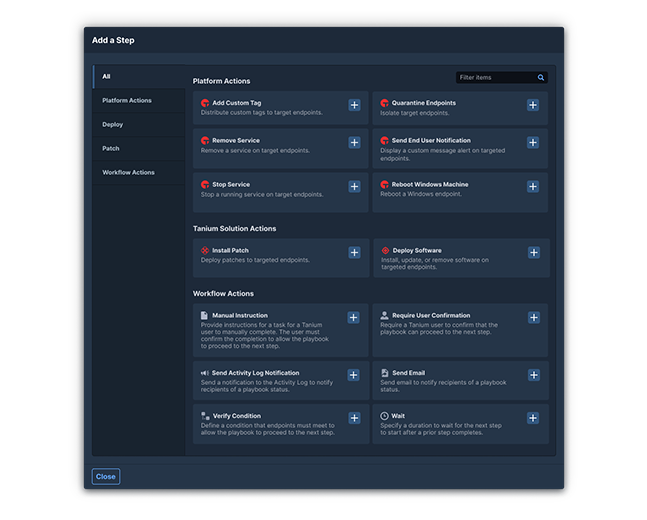Click the clock icon beside Wait
This screenshot has height=520, width=647.
pos(384,416)
